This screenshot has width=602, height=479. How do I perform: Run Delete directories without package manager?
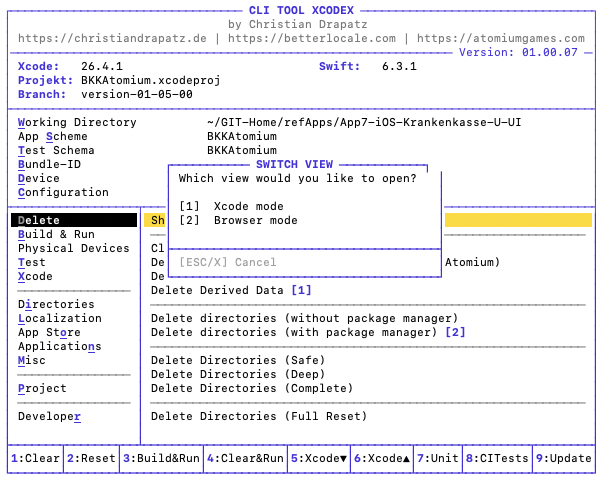click(304, 319)
